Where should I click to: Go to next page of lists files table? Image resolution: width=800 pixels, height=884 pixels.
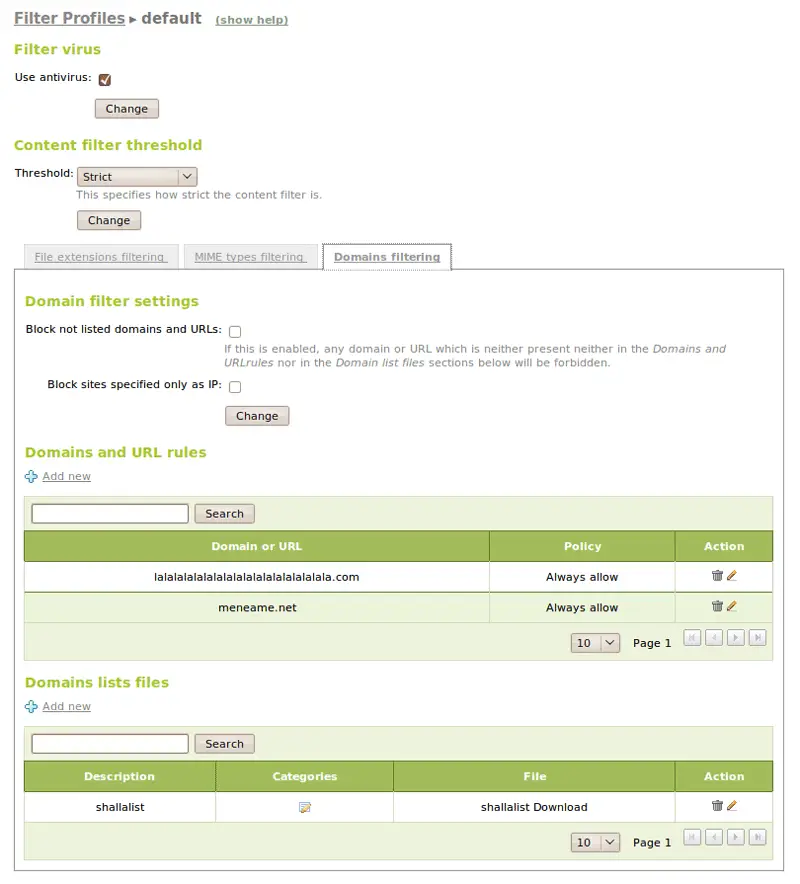tap(735, 837)
